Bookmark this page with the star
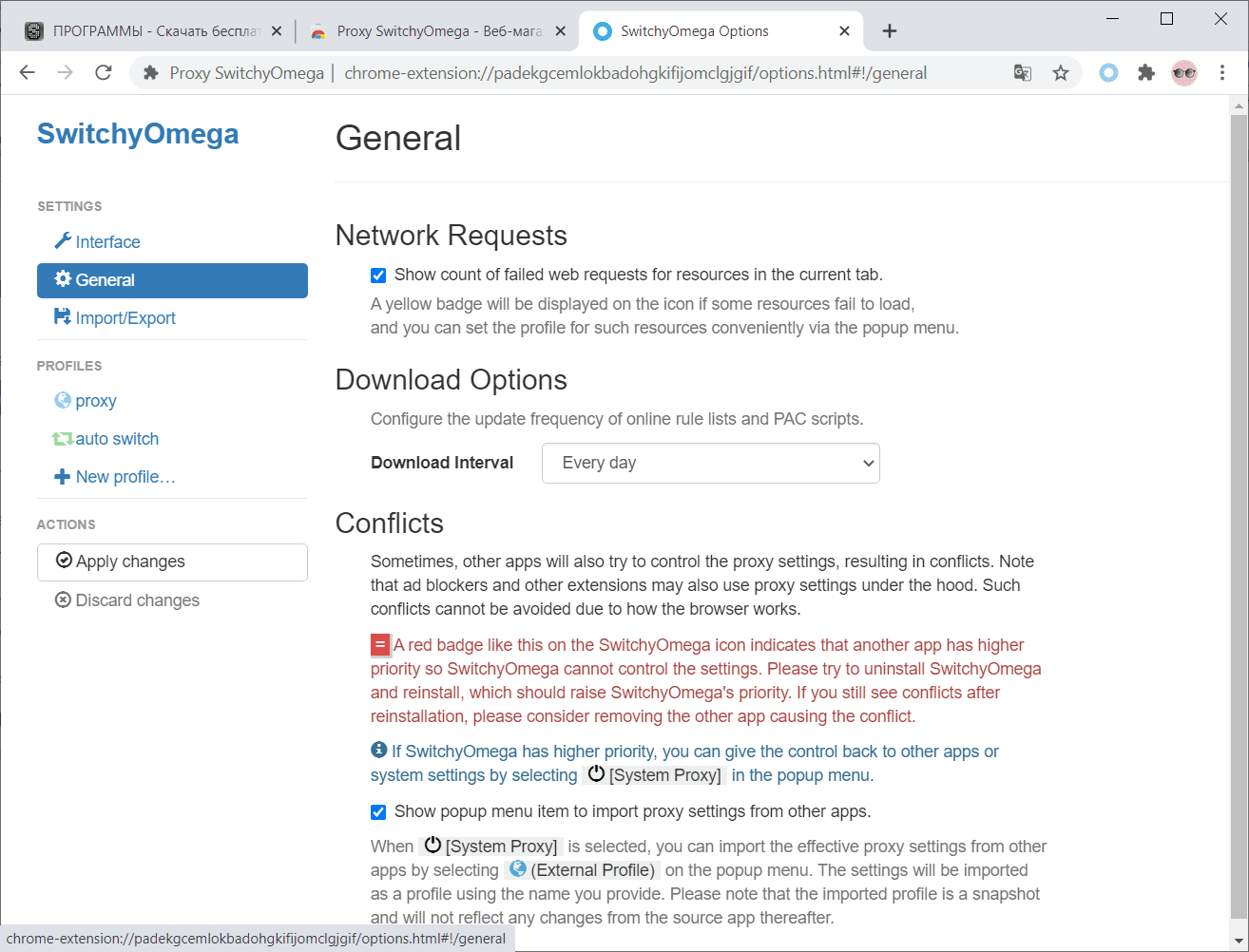 pos(1061,73)
